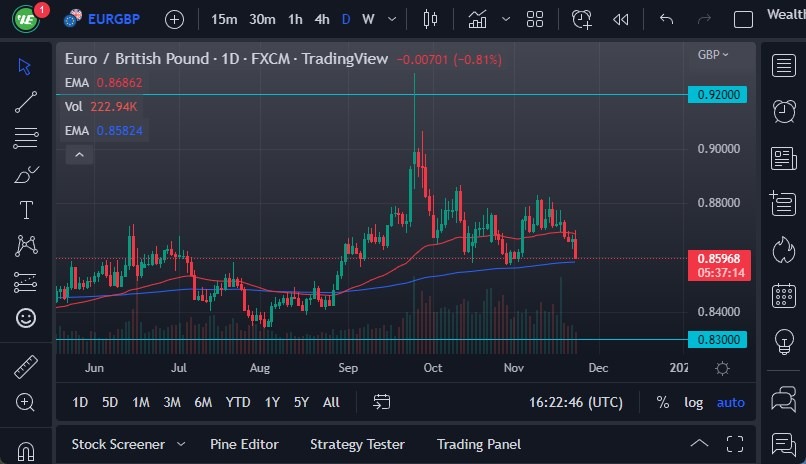Toggle log scale on price axis
Image resolution: width=806 pixels, height=464 pixels.
coord(693,402)
